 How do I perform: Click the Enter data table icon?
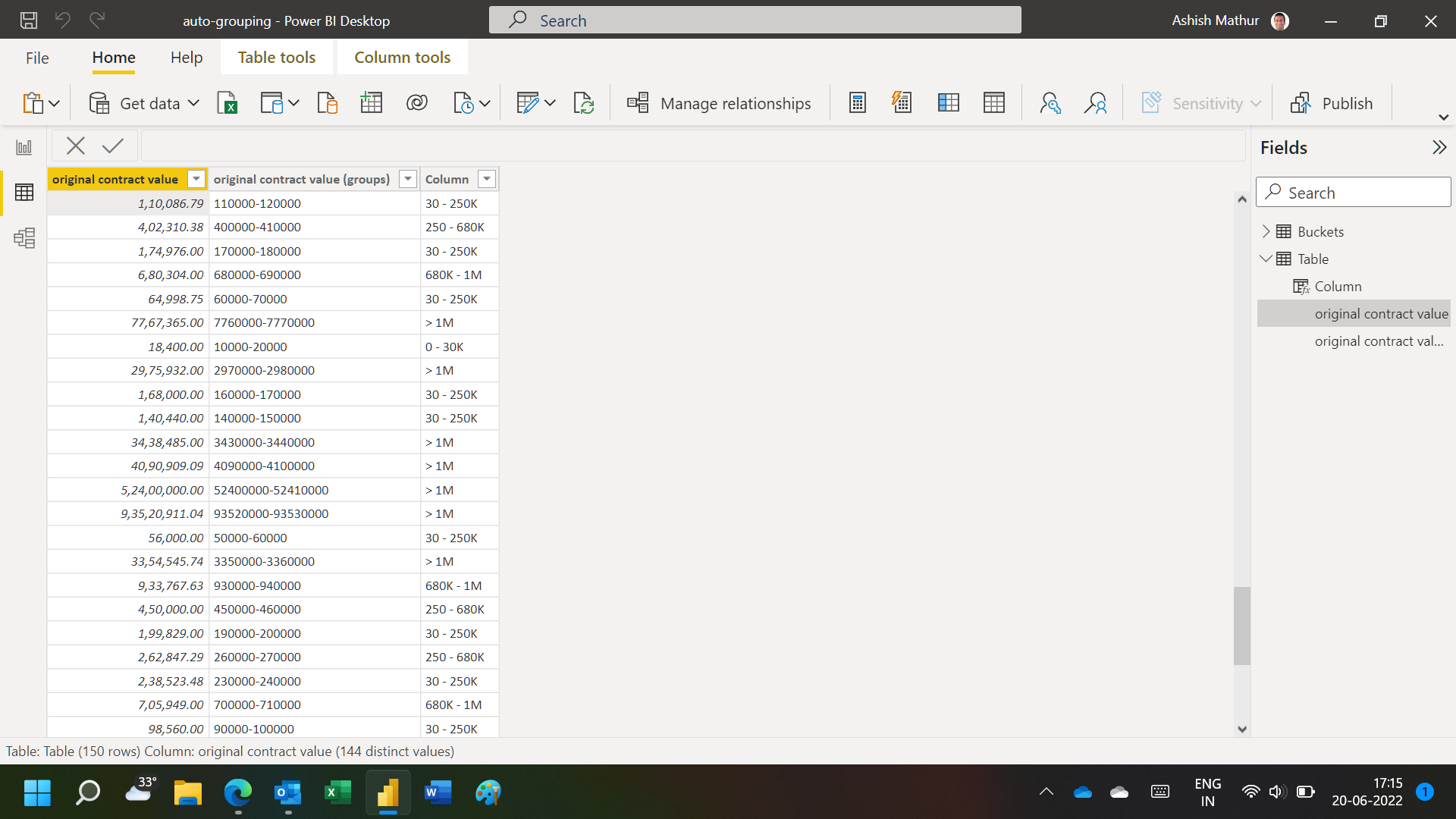(x=371, y=103)
